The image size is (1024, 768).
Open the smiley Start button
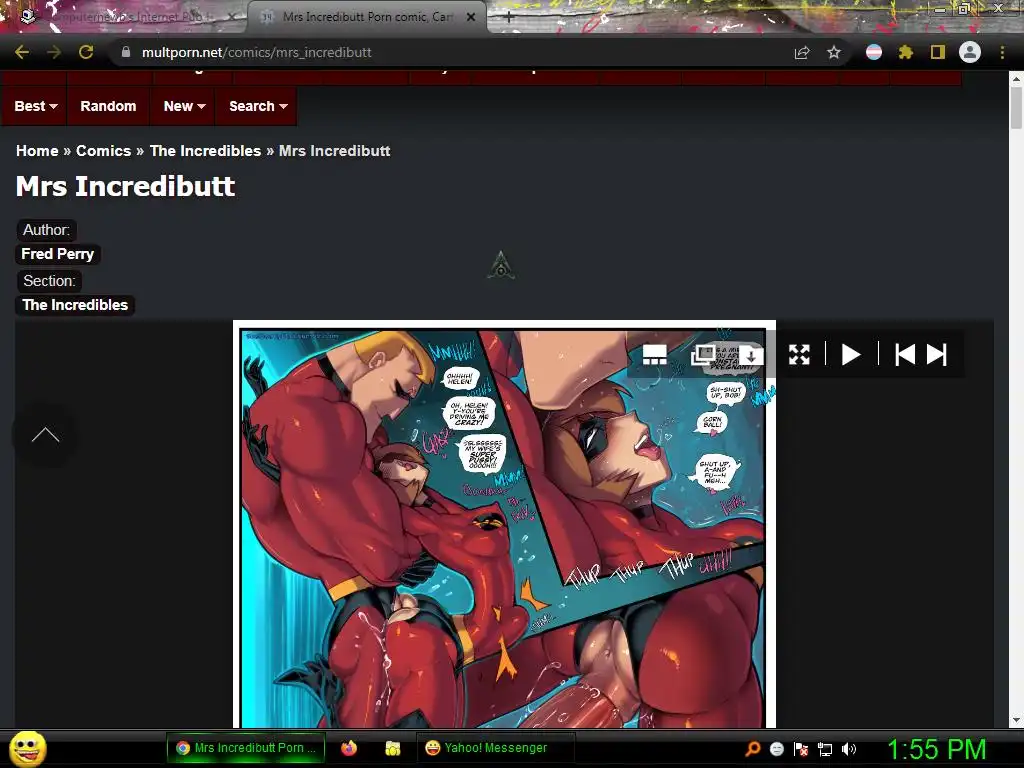click(28, 748)
